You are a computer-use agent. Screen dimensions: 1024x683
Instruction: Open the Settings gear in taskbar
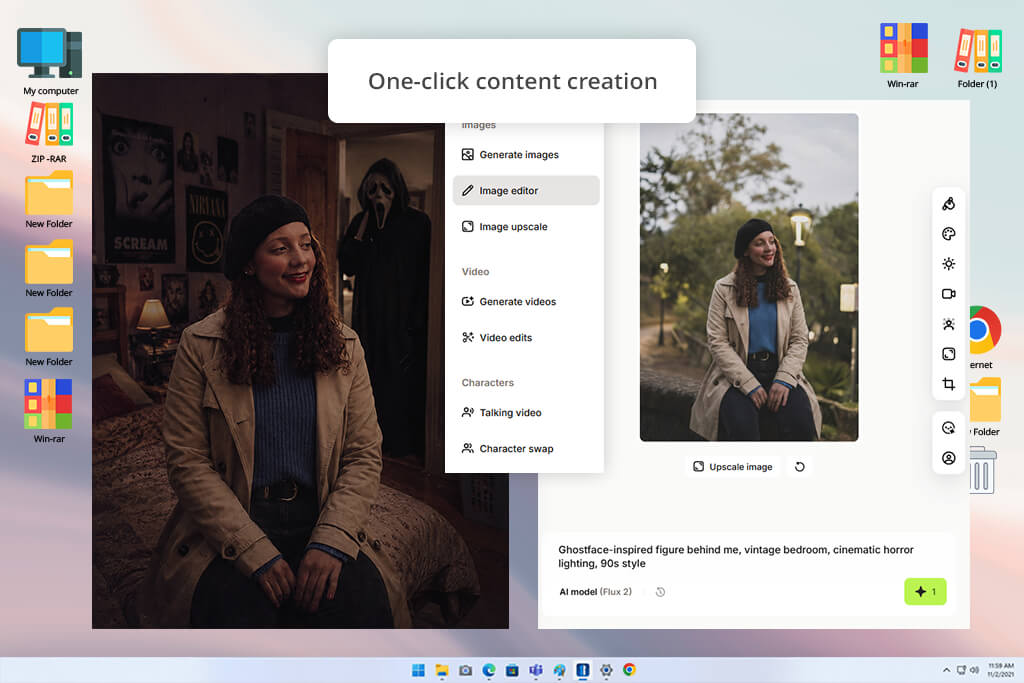click(606, 670)
